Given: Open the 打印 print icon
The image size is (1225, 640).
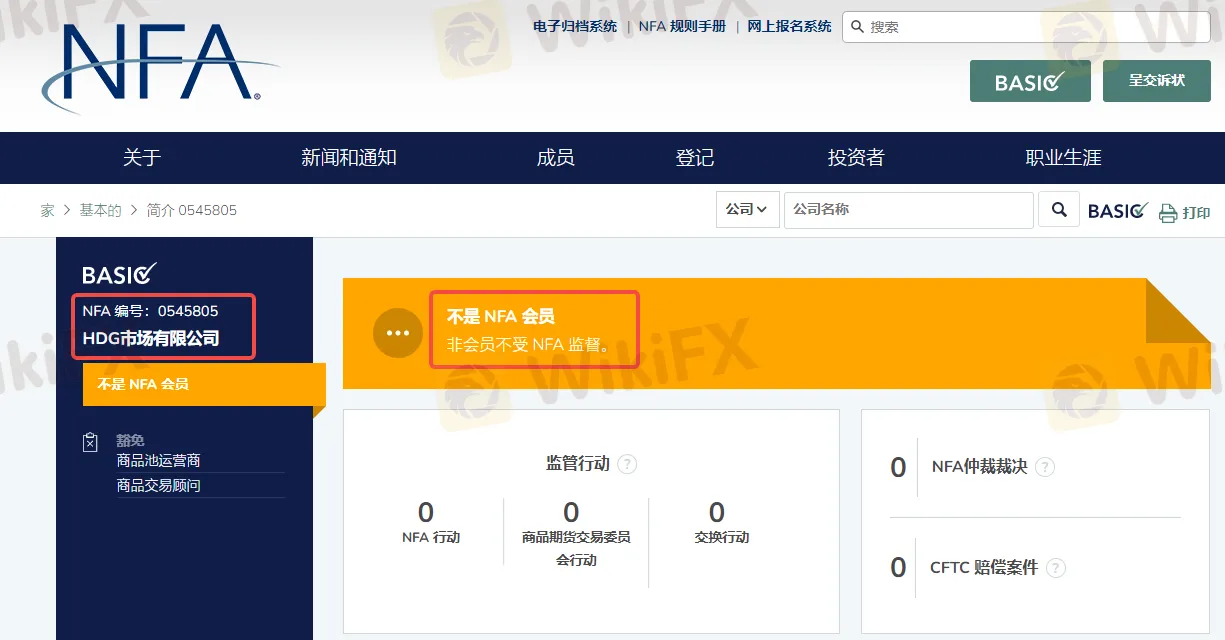Looking at the screenshot, I should click(1167, 211).
